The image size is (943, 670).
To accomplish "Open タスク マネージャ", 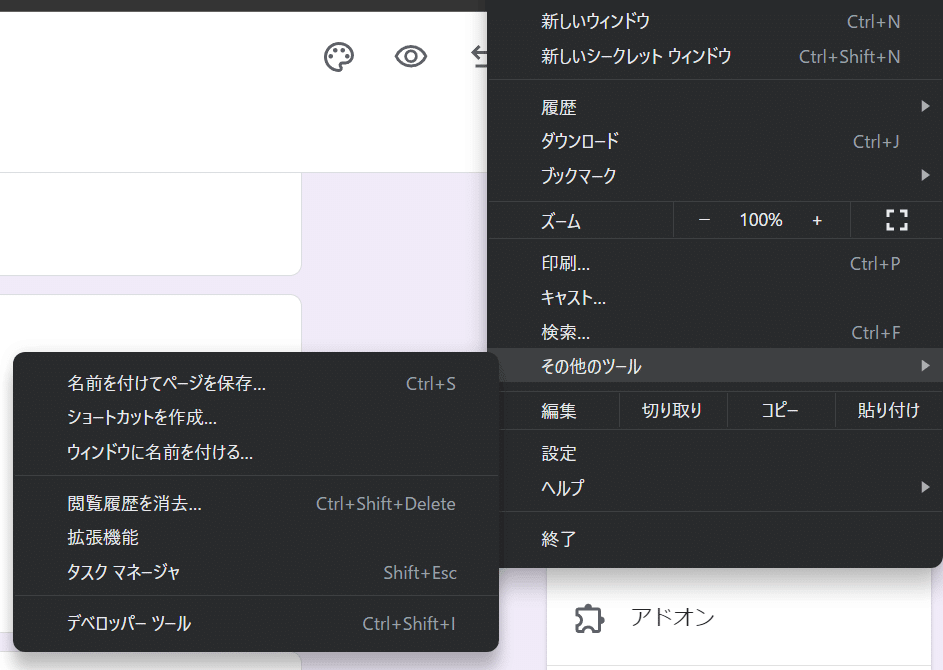I will pyautogui.click(x=256, y=572).
